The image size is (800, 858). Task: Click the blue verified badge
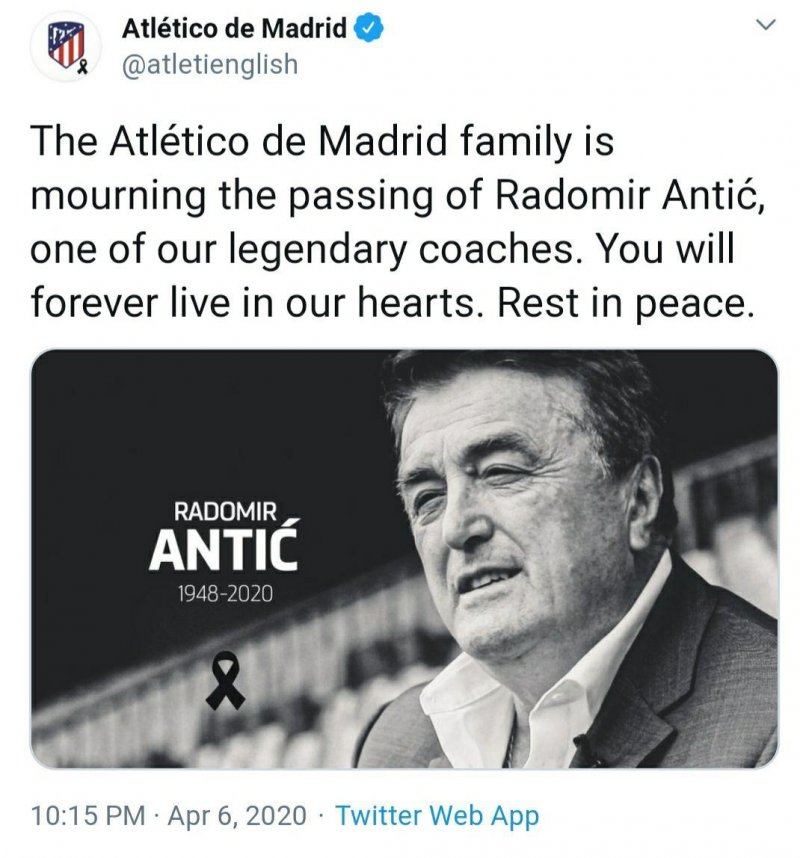click(x=369, y=29)
